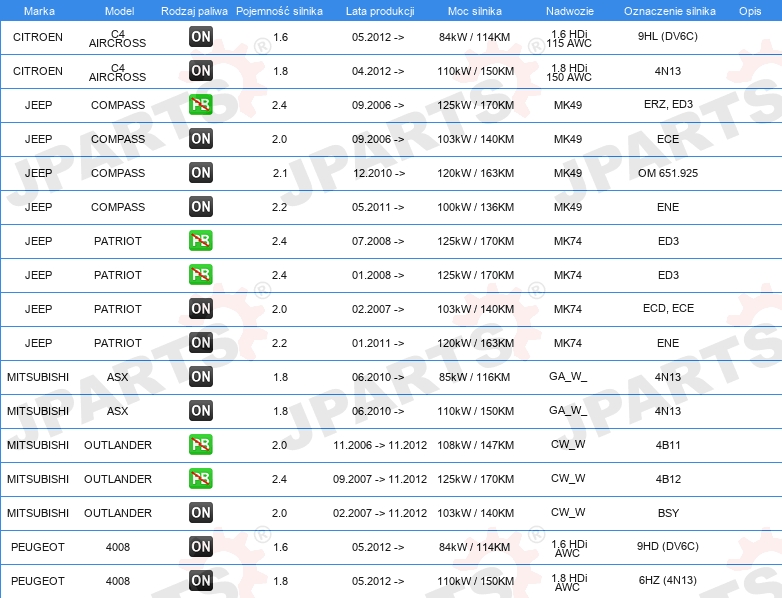Viewport: 782px width, 598px height.
Task: Click the PB icon in the Outlander 4B11 row
Action: (201, 444)
